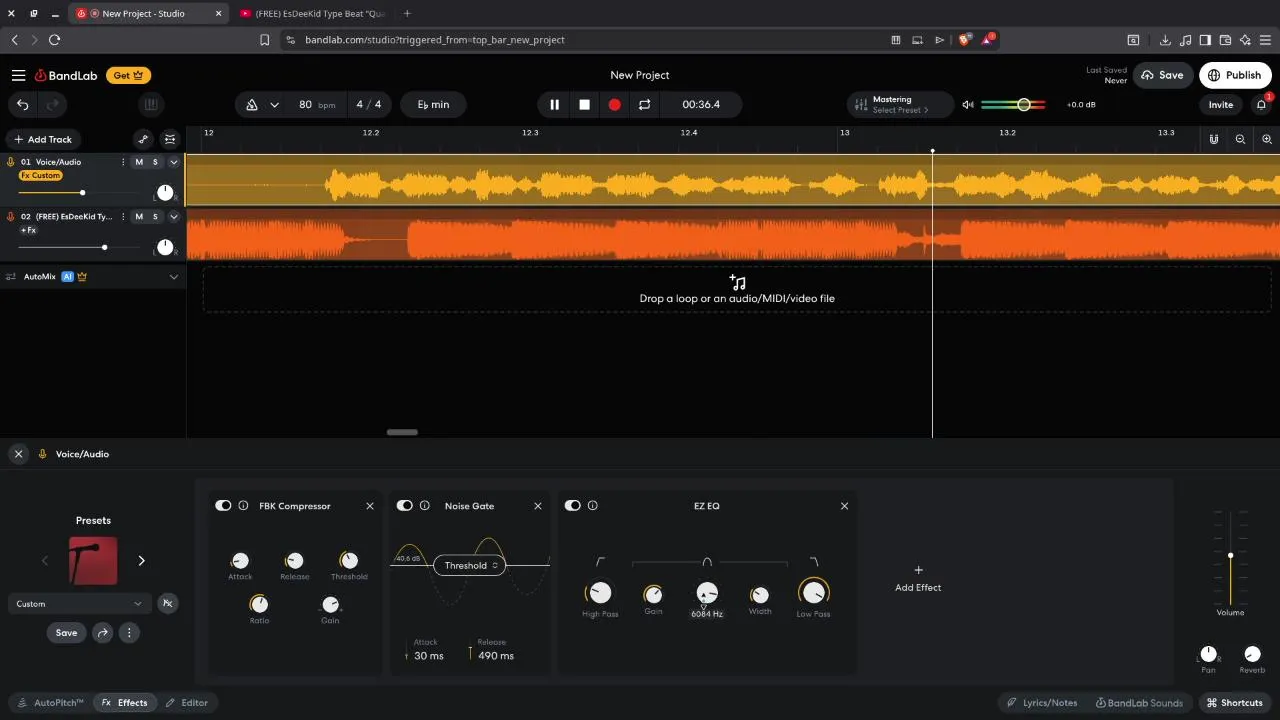Open the notifications bell

coord(1261,104)
